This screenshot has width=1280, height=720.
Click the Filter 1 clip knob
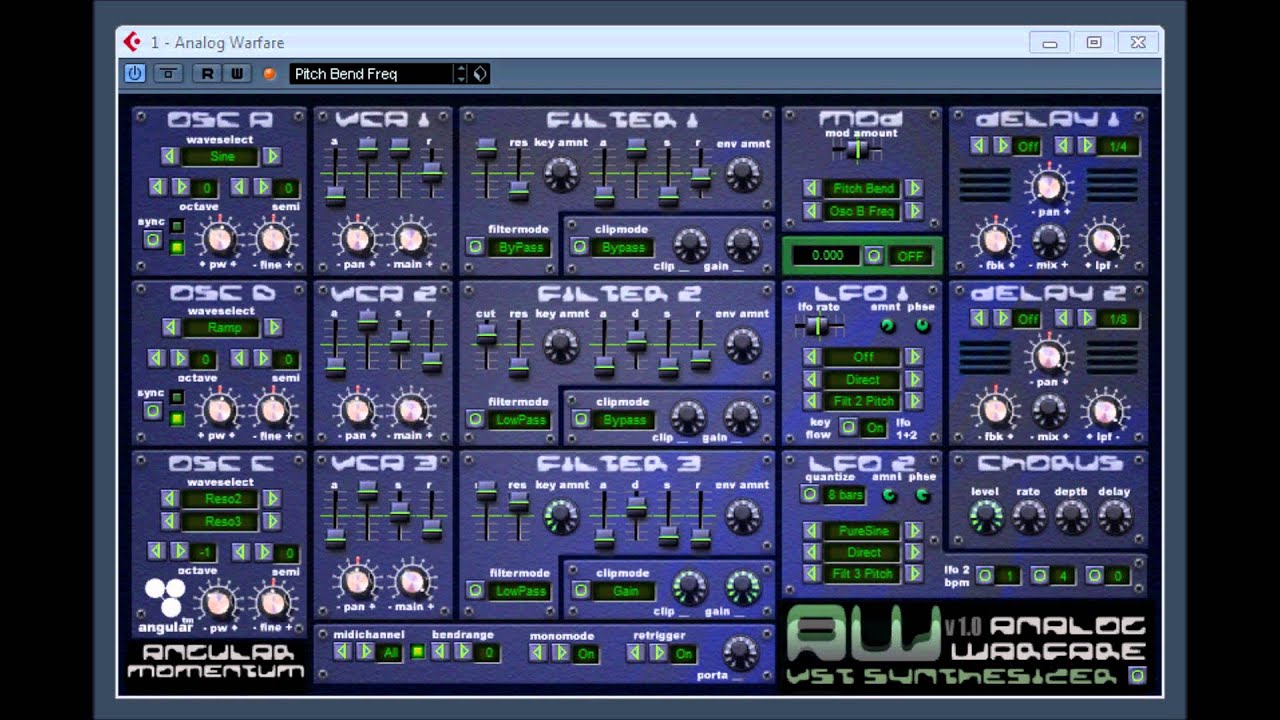pyautogui.click(x=690, y=246)
